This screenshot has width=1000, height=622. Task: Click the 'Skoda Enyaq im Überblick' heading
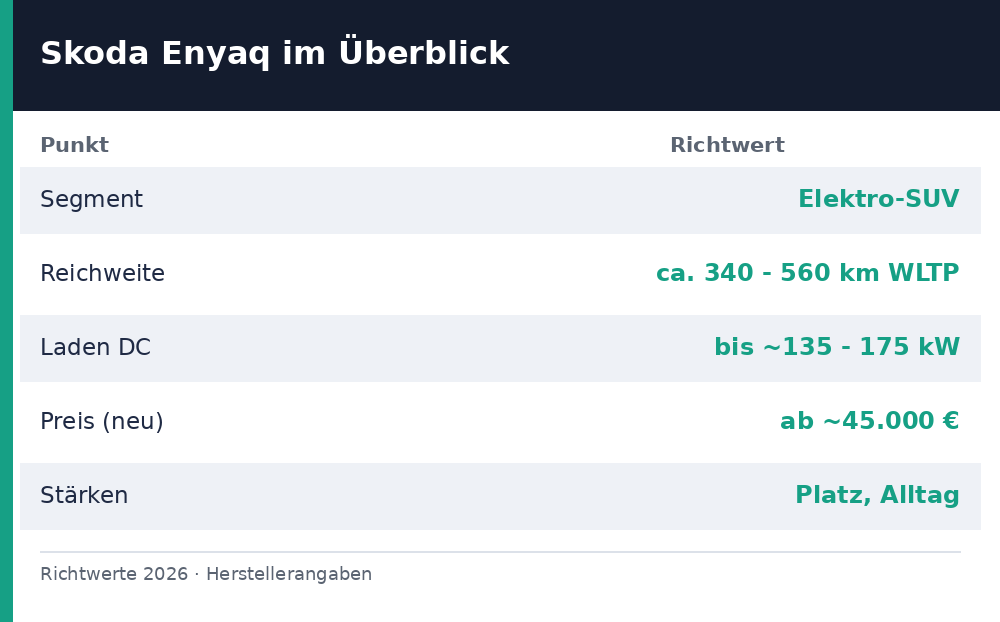coord(274,53)
